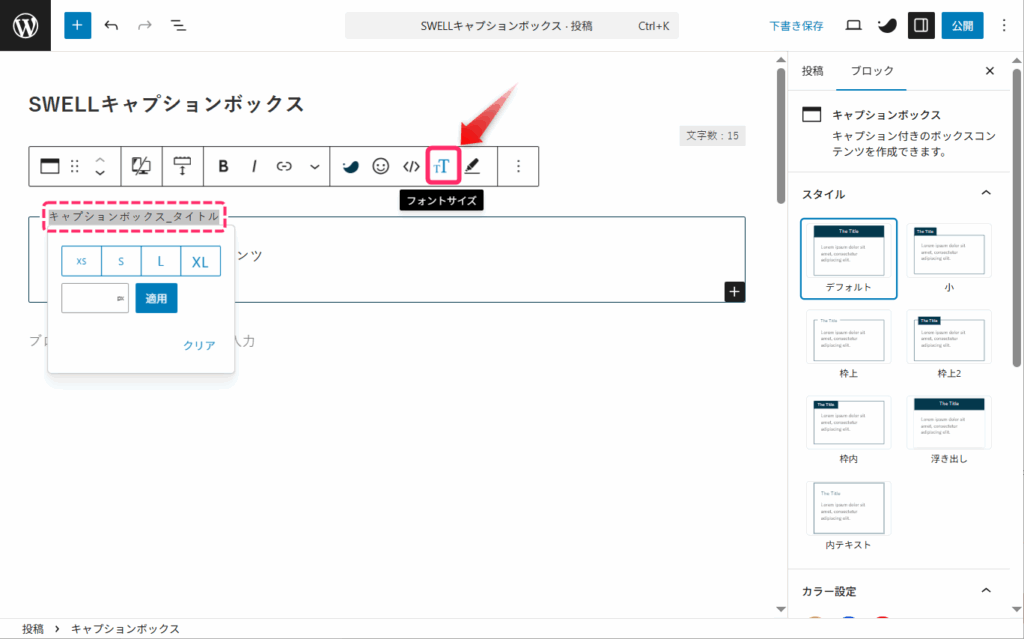Image resolution: width=1024 pixels, height=639 pixels.
Task: Click the font size tT button
Action: (442, 166)
